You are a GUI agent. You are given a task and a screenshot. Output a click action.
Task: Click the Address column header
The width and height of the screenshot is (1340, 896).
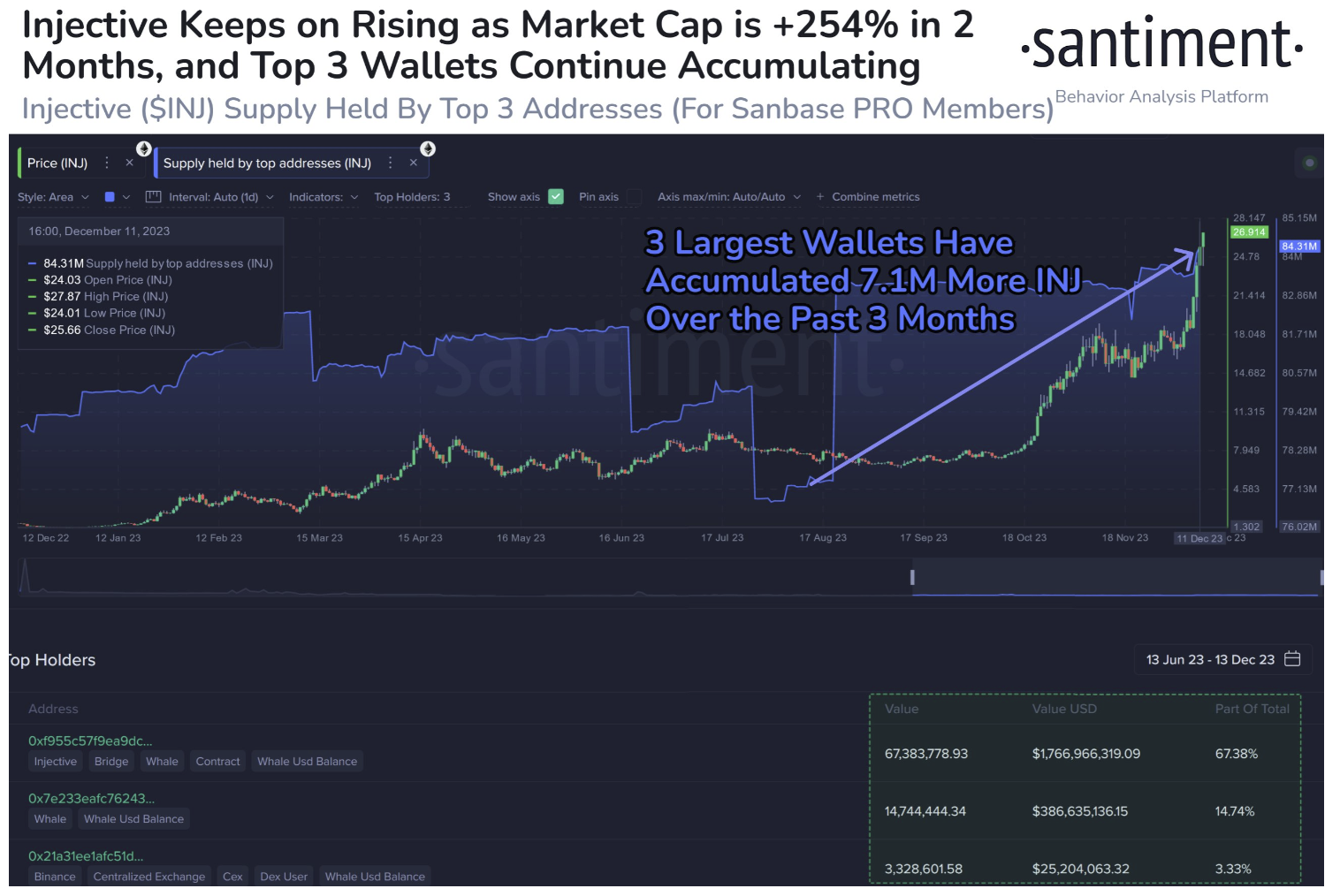53,709
